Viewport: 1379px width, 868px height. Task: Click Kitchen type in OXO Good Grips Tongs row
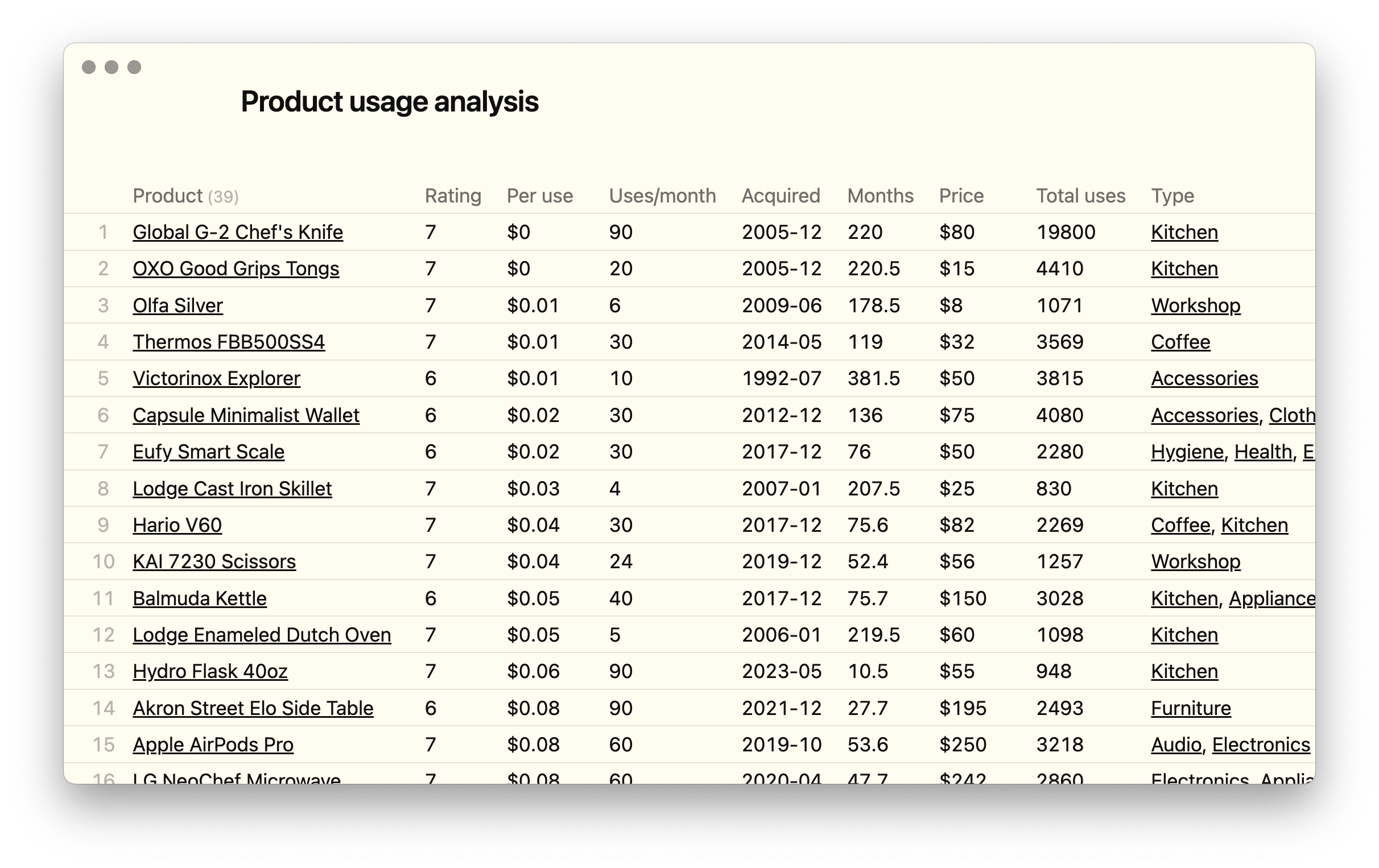click(x=1184, y=268)
